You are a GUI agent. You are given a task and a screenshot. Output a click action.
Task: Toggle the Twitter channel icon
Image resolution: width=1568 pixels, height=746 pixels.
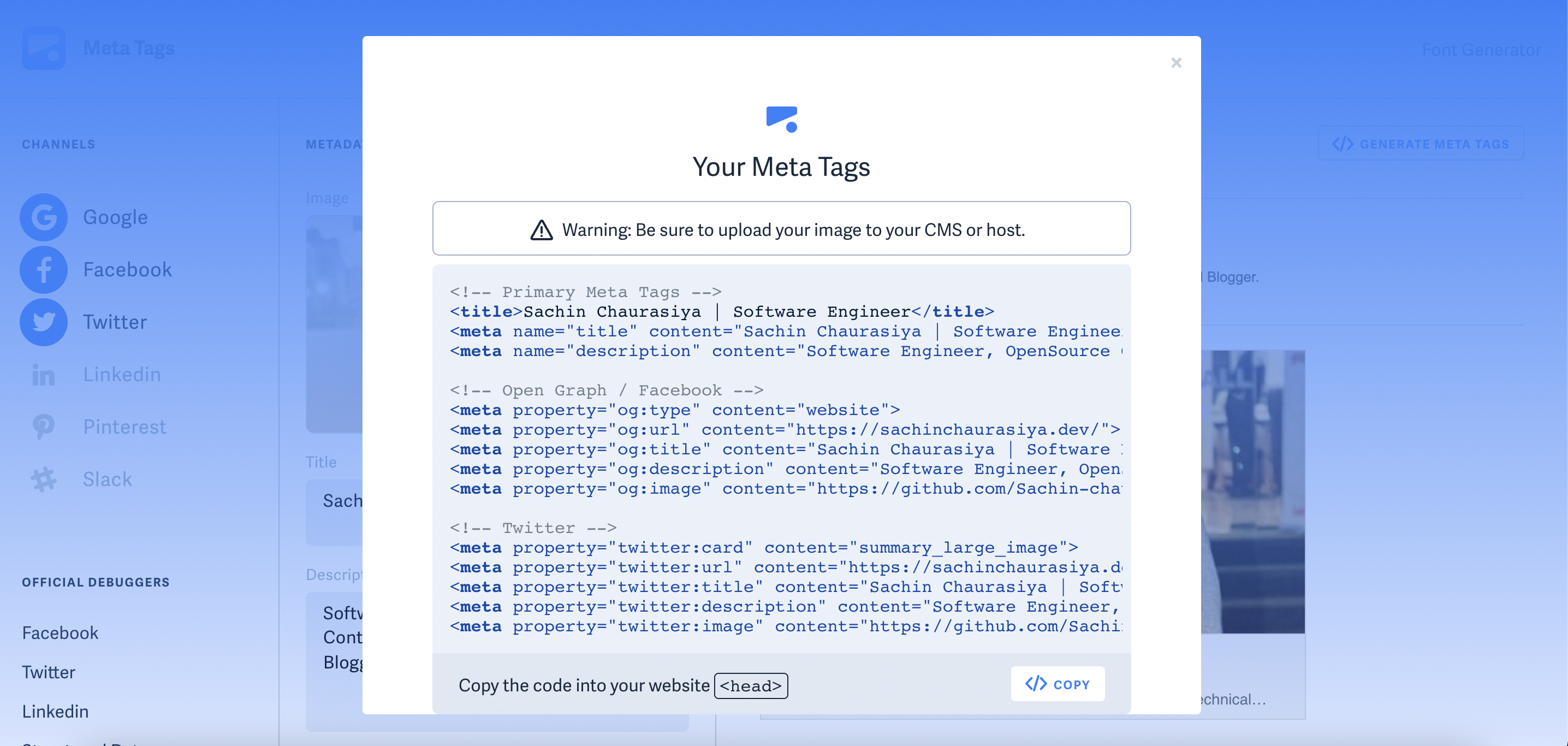43,322
